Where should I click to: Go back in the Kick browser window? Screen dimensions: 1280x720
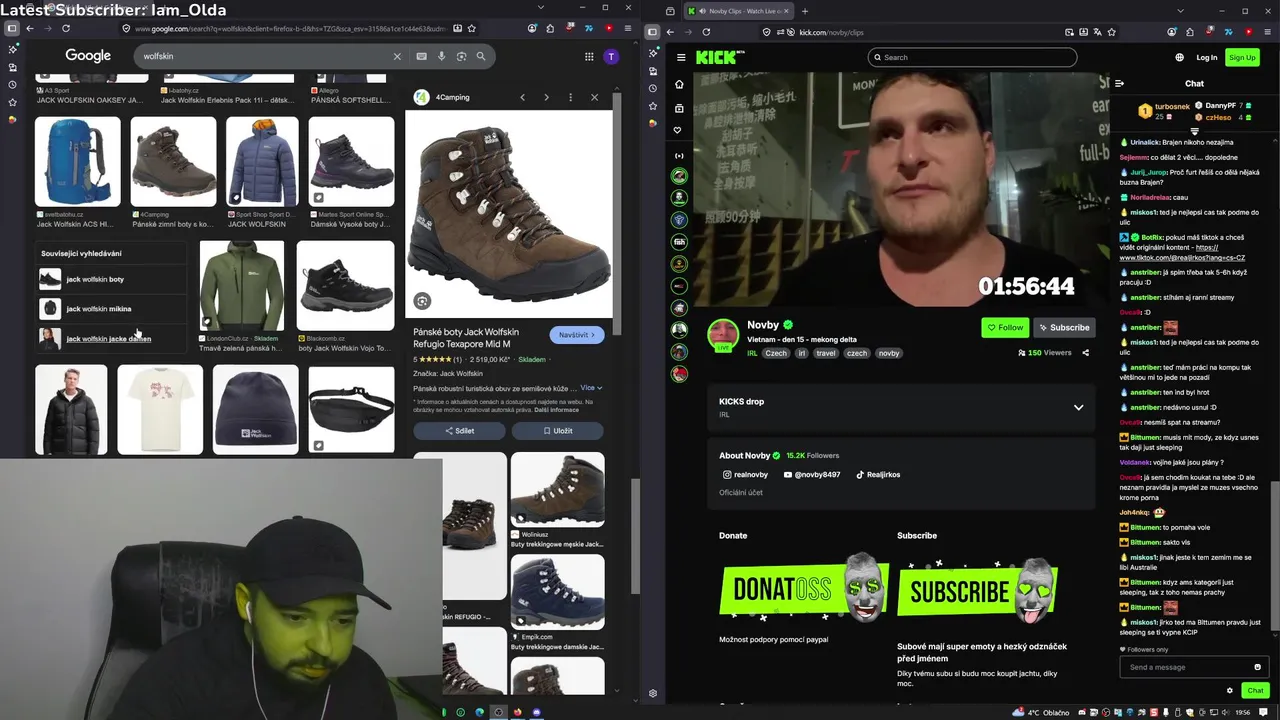point(670,32)
